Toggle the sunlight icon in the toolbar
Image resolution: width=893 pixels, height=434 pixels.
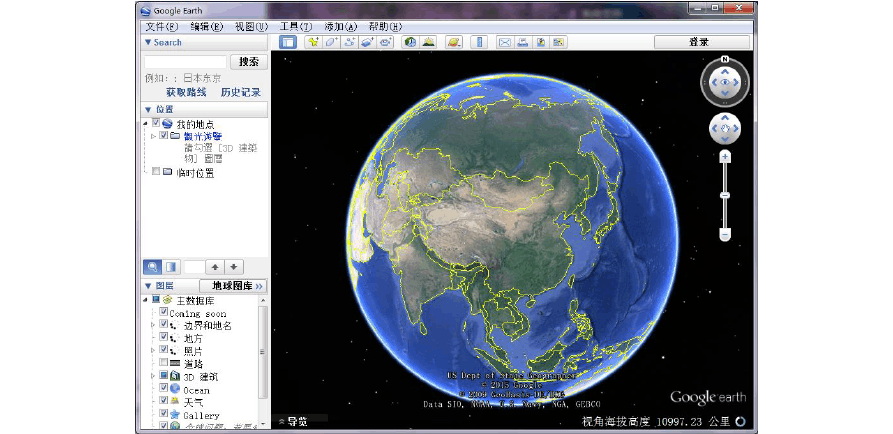click(x=428, y=42)
